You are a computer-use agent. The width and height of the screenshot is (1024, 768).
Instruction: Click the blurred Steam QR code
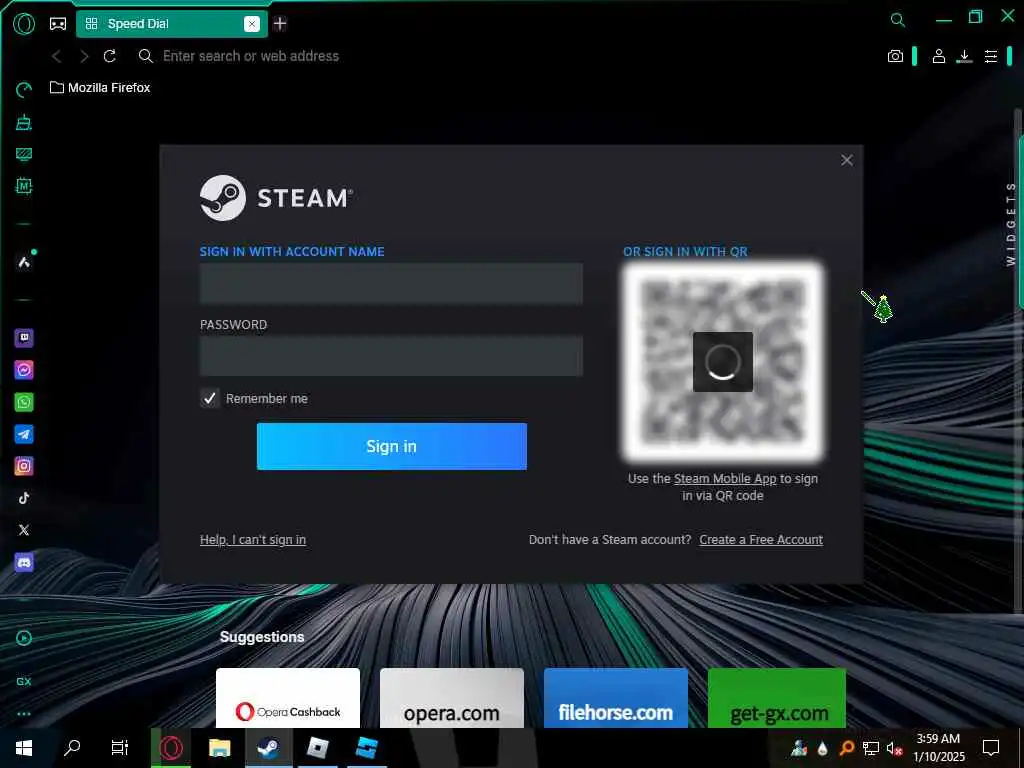(x=723, y=361)
